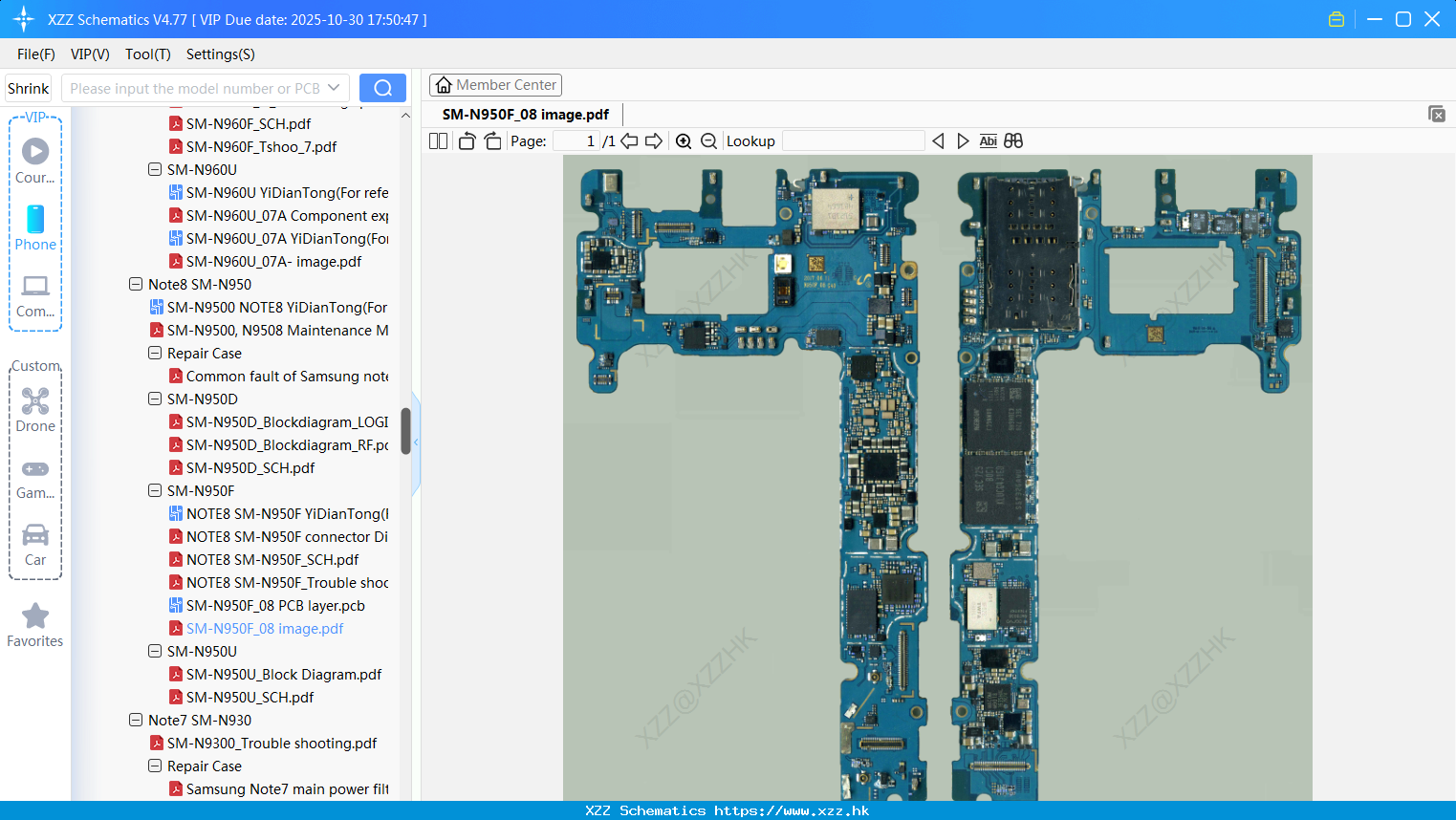Image resolution: width=1456 pixels, height=820 pixels.
Task: Click the panel collapse handle beside the tree
Action: pos(416,442)
